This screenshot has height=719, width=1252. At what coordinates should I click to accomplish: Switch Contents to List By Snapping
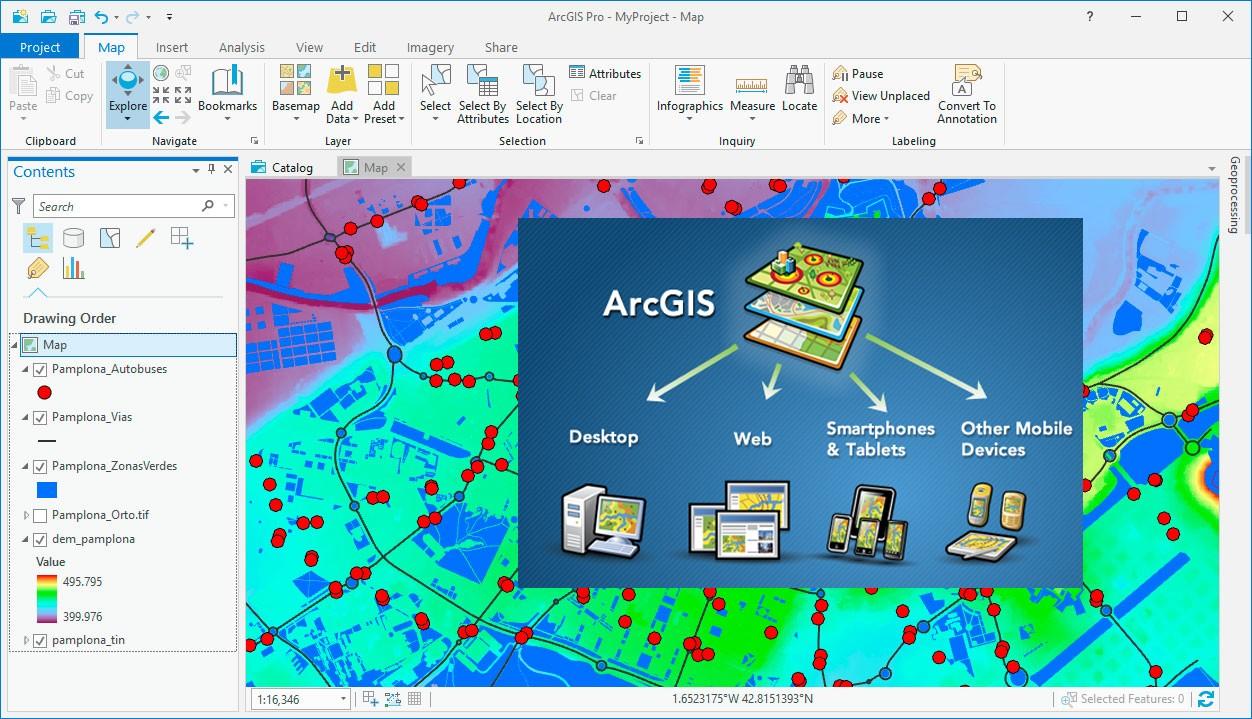tap(182, 238)
